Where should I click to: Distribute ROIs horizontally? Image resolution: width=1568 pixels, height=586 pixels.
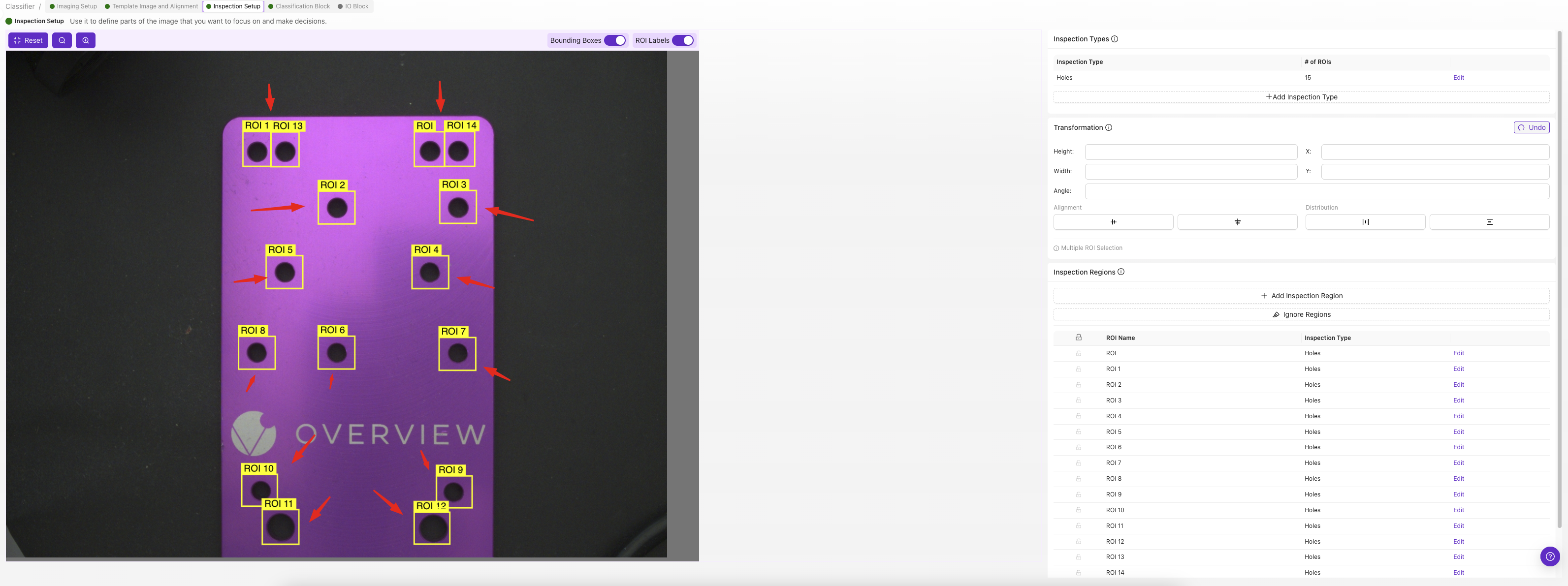pos(1365,221)
